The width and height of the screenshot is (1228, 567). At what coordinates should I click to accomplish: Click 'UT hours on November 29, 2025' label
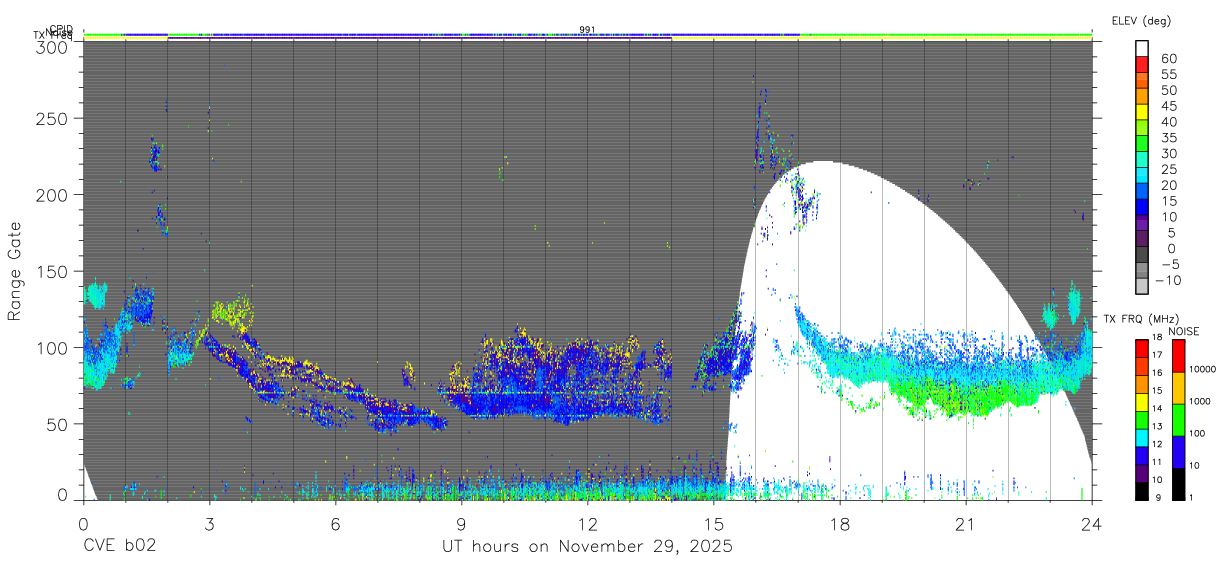click(588, 547)
